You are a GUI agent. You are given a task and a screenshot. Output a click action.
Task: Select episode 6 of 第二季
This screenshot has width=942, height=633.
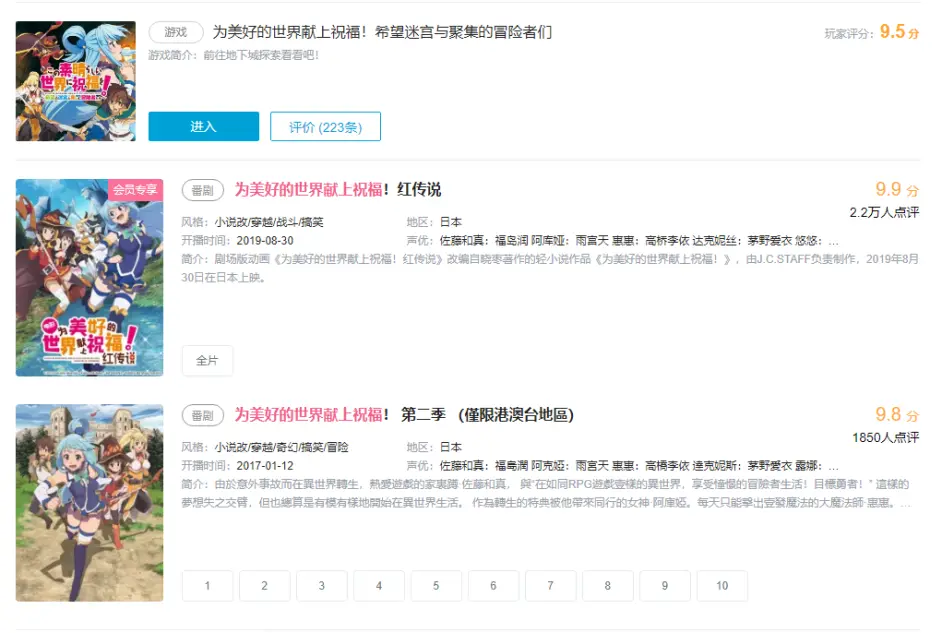point(493,586)
